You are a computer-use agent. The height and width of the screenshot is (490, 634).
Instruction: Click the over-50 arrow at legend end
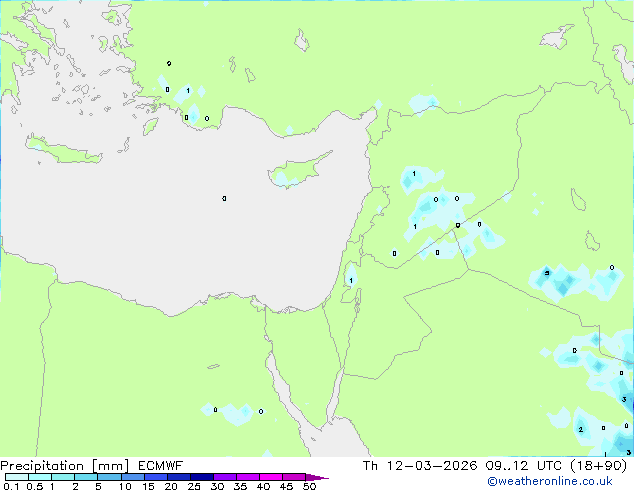(x=317, y=477)
